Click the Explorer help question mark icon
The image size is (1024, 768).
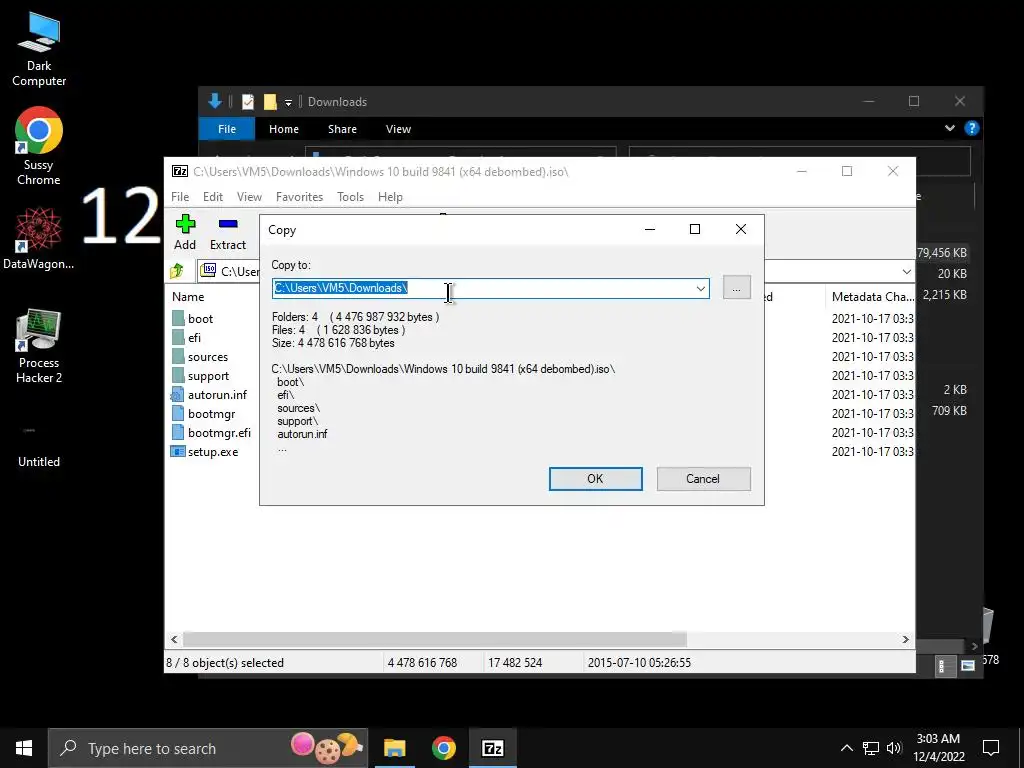tap(972, 129)
